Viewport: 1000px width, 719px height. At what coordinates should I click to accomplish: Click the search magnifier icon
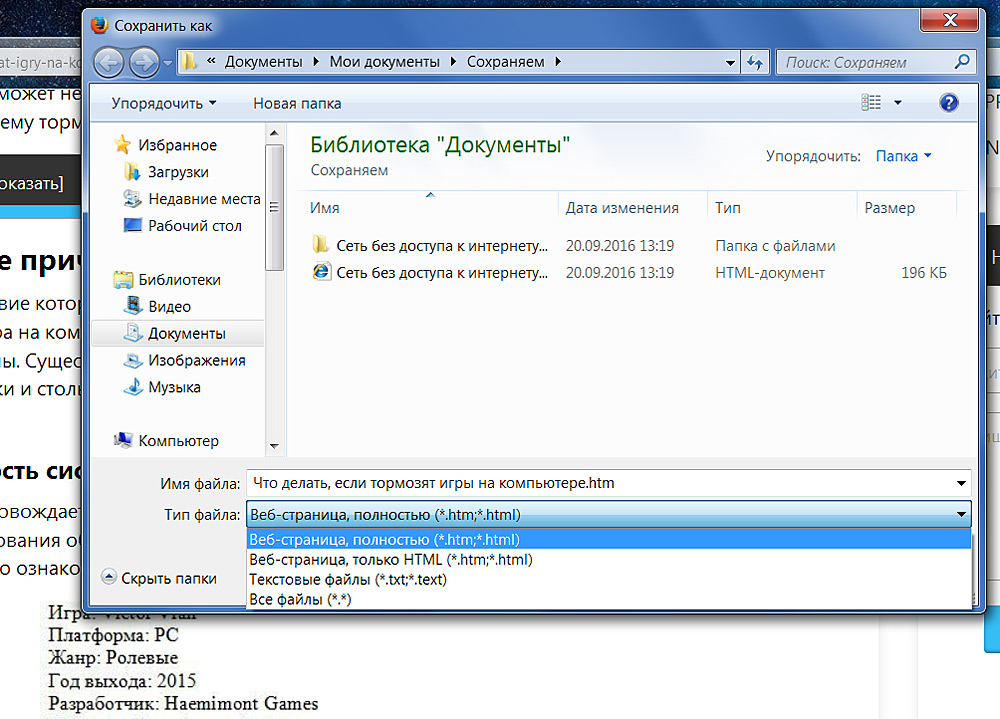(x=961, y=62)
